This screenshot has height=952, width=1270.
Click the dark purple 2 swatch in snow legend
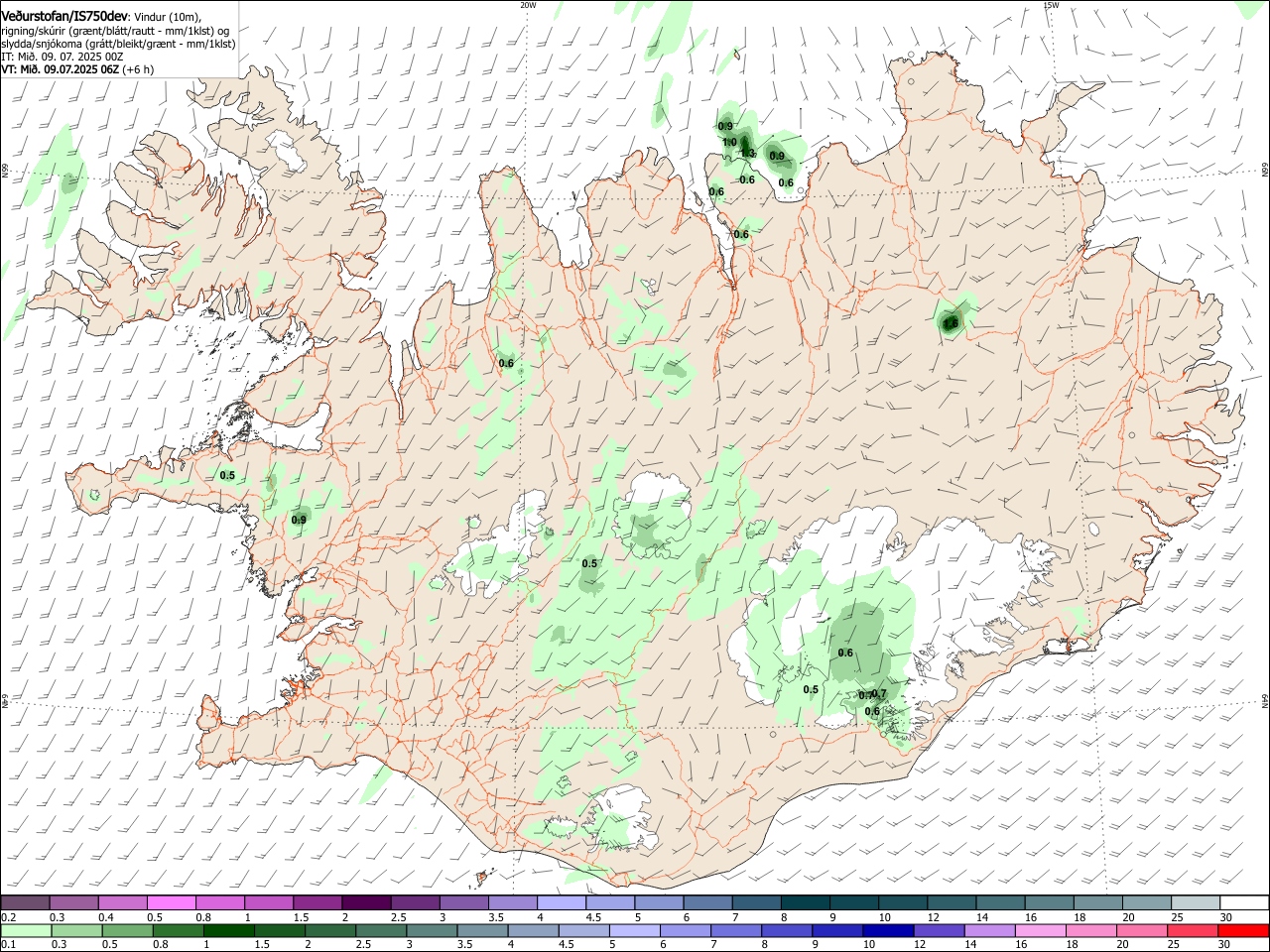(365, 902)
